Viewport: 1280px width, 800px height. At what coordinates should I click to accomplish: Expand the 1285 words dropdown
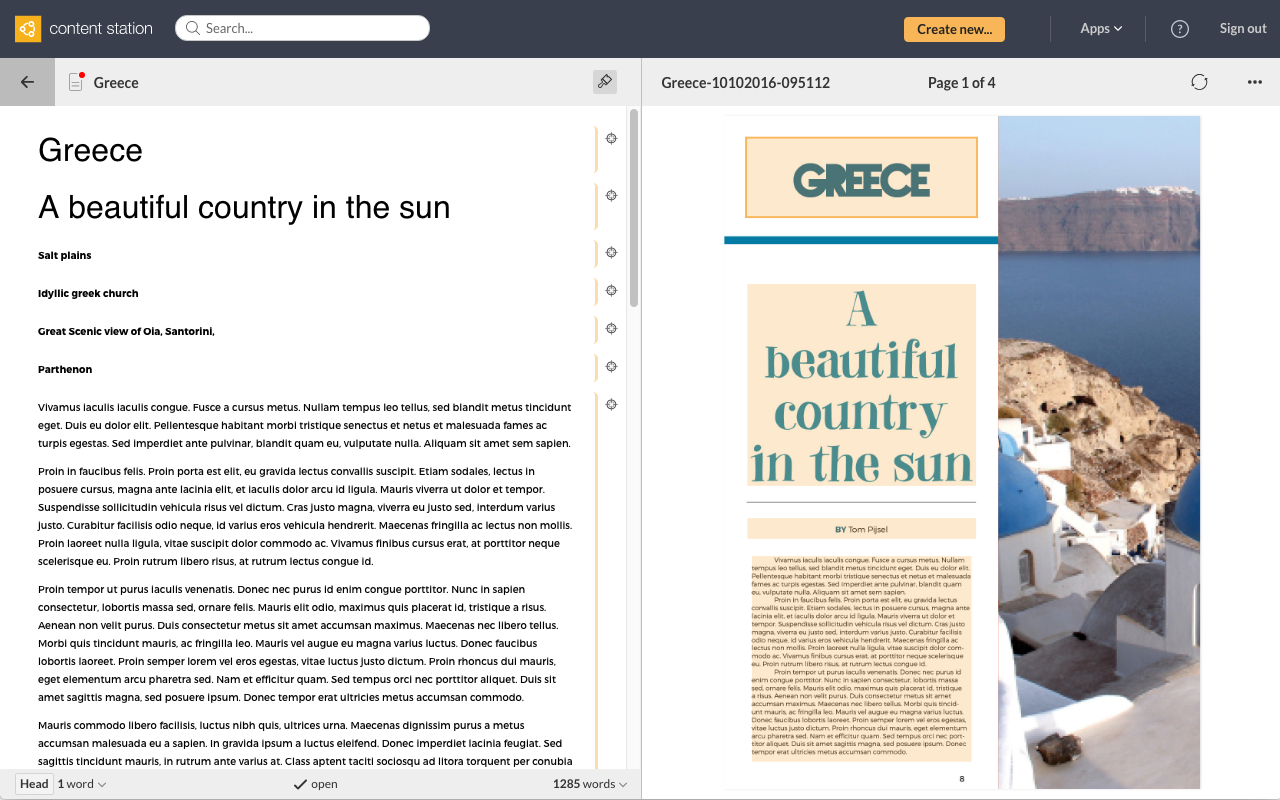pos(588,784)
